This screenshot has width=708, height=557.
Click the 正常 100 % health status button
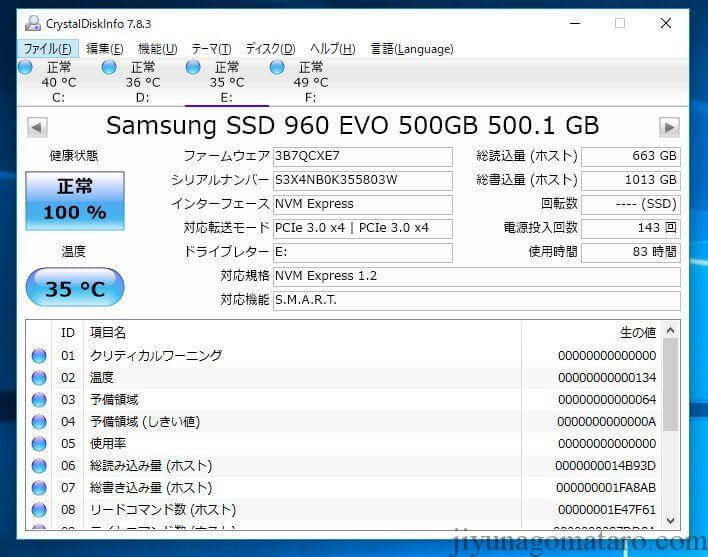coord(75,200)
